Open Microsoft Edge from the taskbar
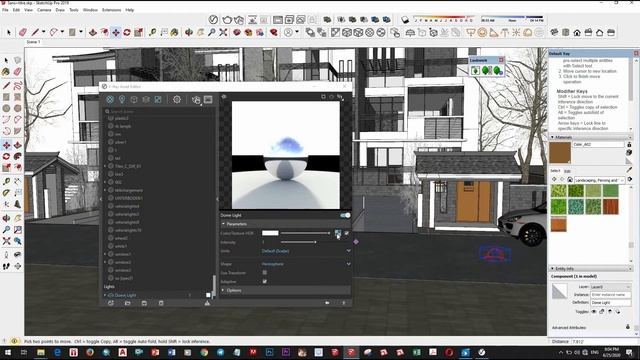640x360 pixels. coord(57,352)
